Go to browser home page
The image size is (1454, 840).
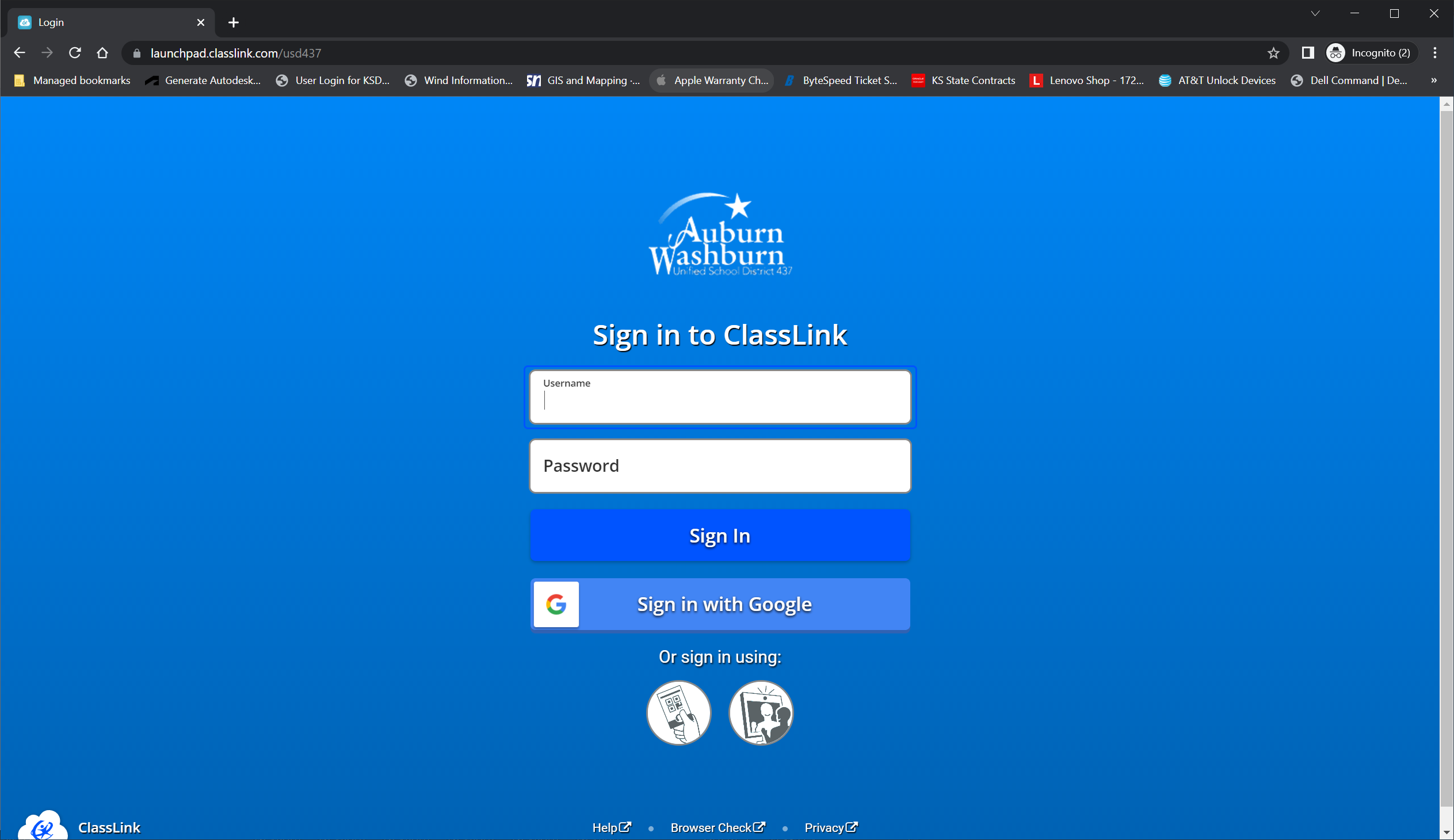(102, 53)
